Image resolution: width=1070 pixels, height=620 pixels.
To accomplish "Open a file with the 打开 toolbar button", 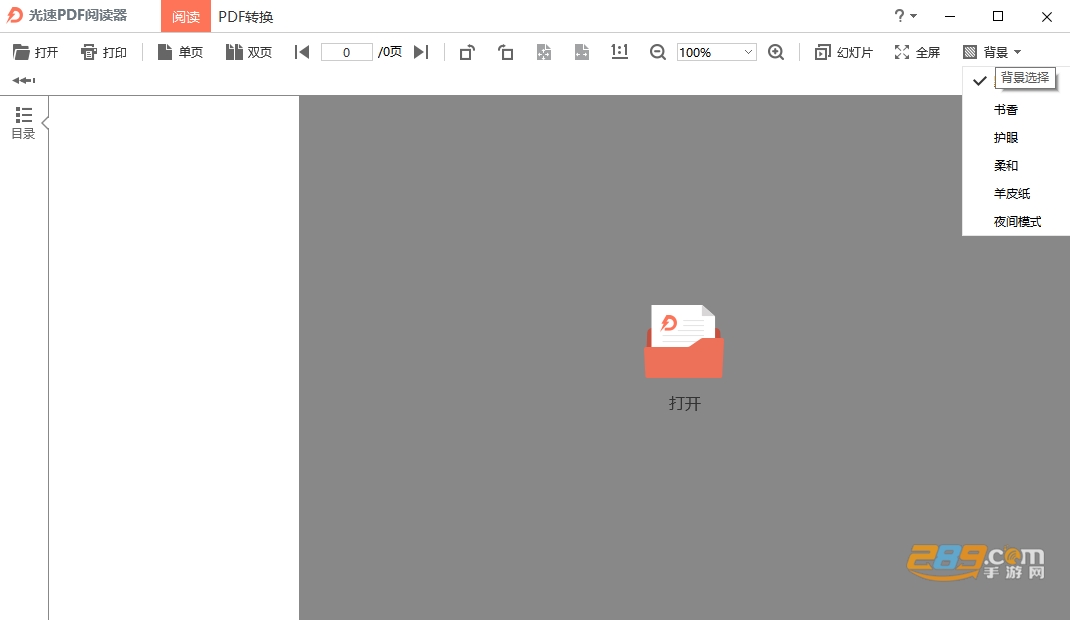I will 35,52.
